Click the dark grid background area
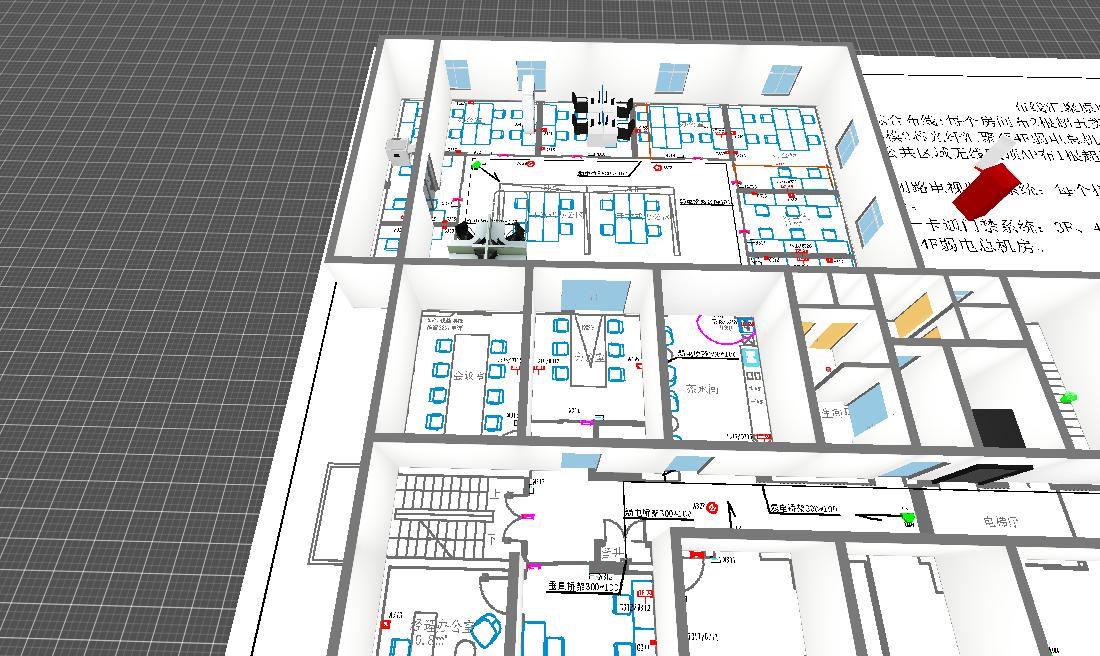1100x656 pixels. click(x=150, y=300)
